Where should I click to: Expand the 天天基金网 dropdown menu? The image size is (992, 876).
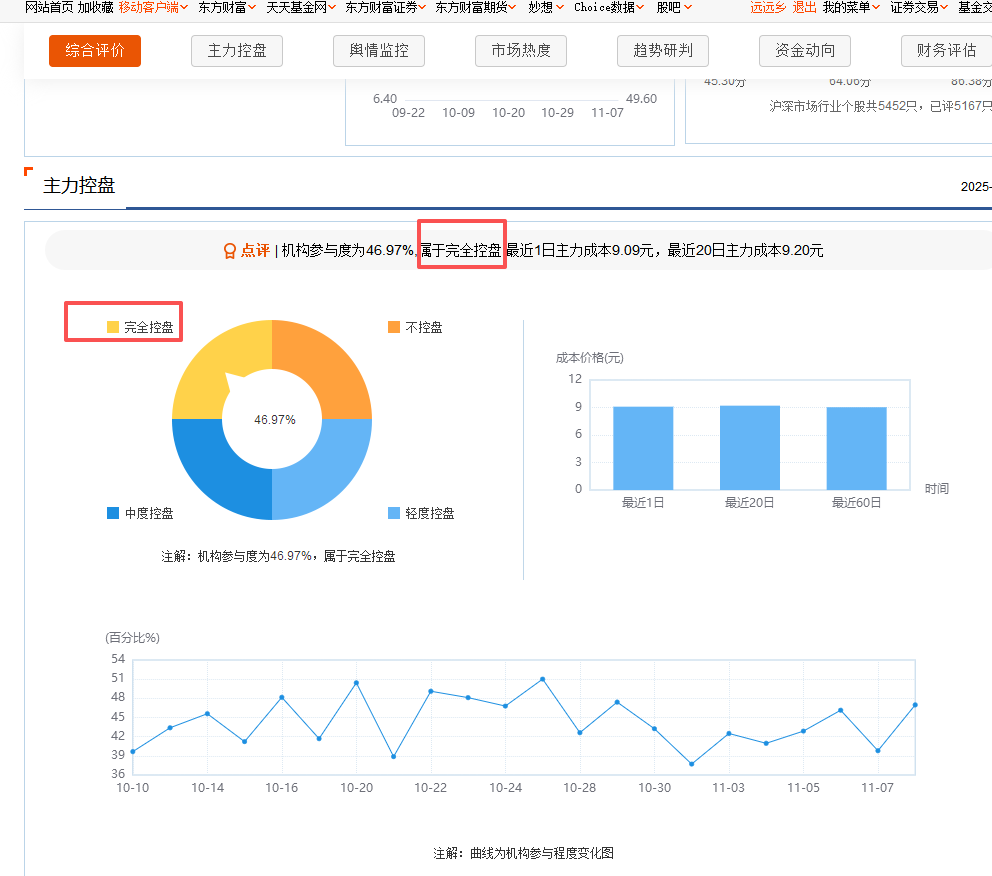pyautogui.click(x=301, y=7)
